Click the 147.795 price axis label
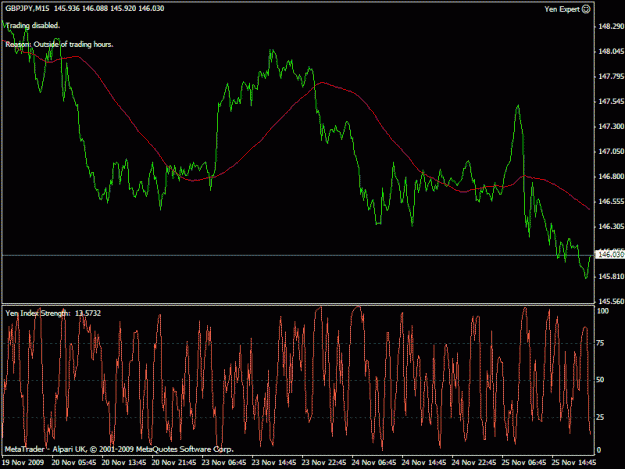This screenshot has width=625, height=469. pos(611,77)
